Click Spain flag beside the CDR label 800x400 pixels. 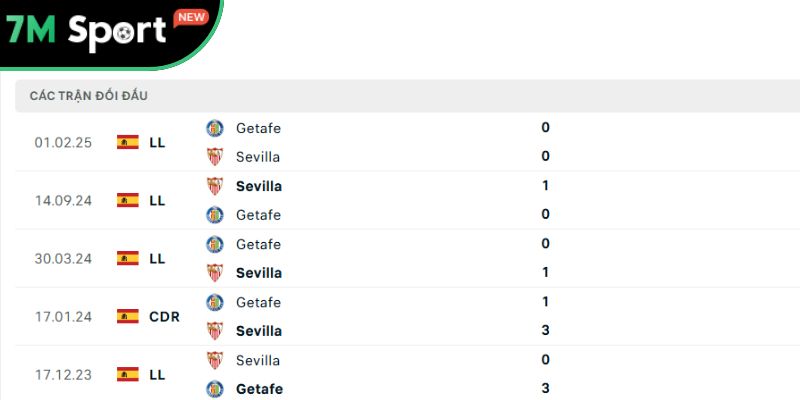tap(128, 316)
